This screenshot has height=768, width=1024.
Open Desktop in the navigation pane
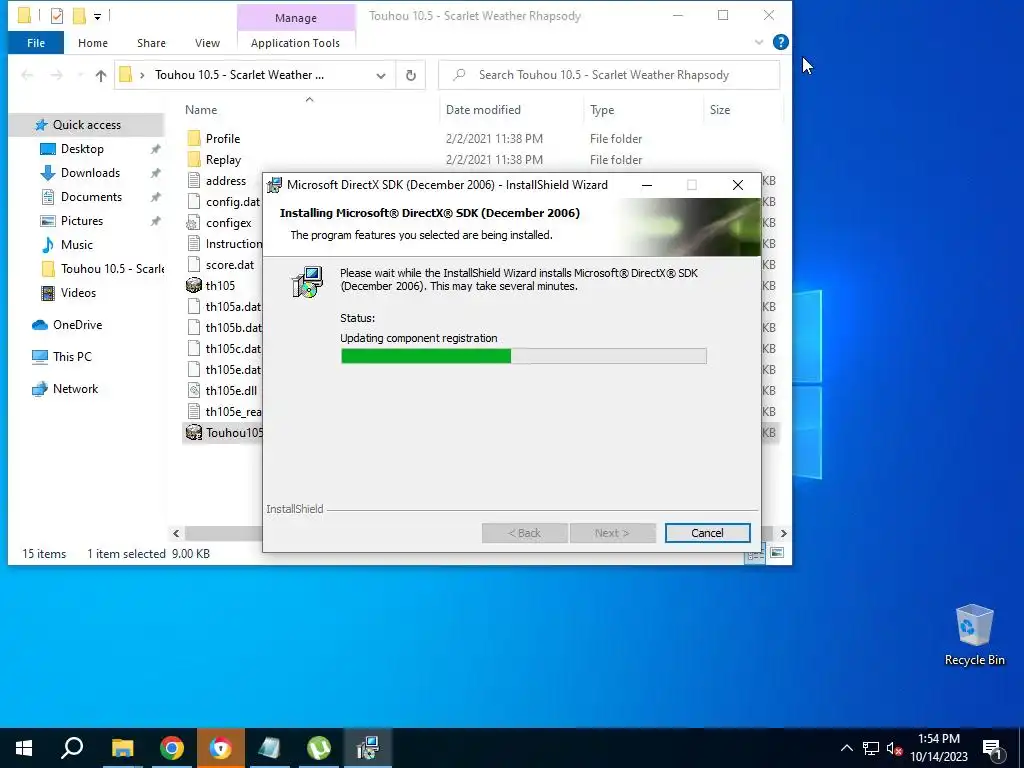coord(82,149)
